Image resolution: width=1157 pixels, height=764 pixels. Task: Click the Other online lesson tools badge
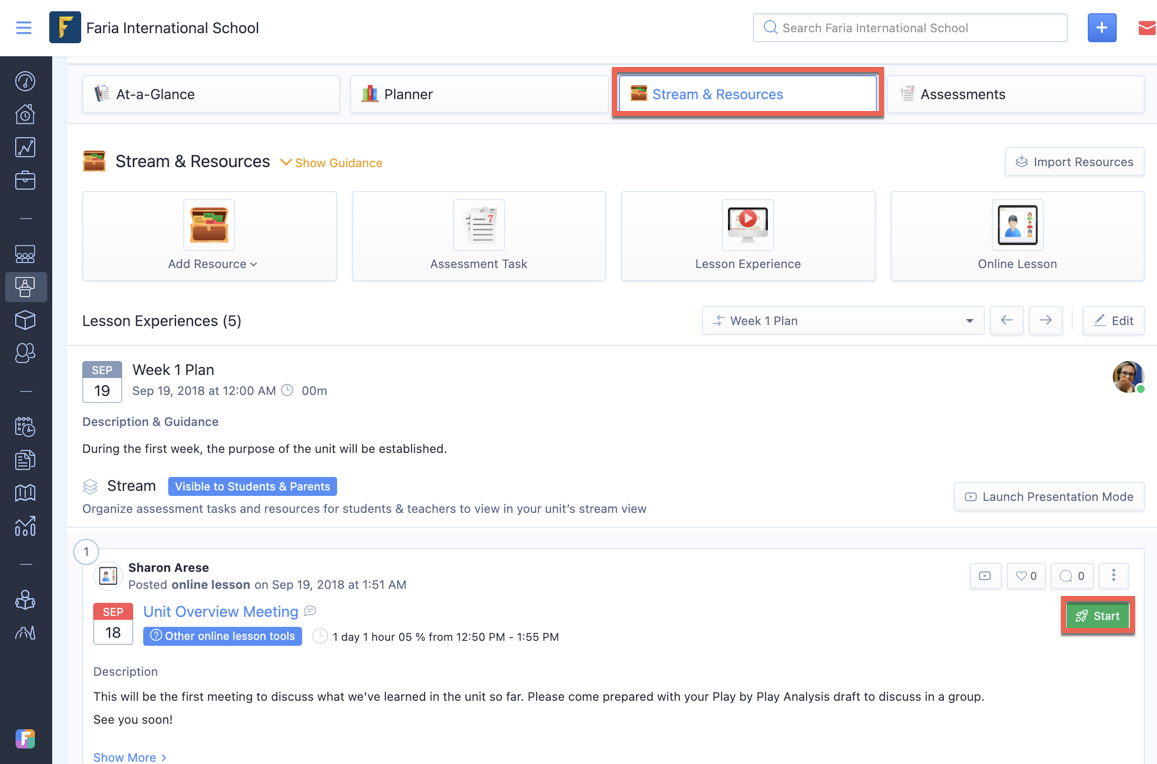pyautogui.click(x=222, y=636)
